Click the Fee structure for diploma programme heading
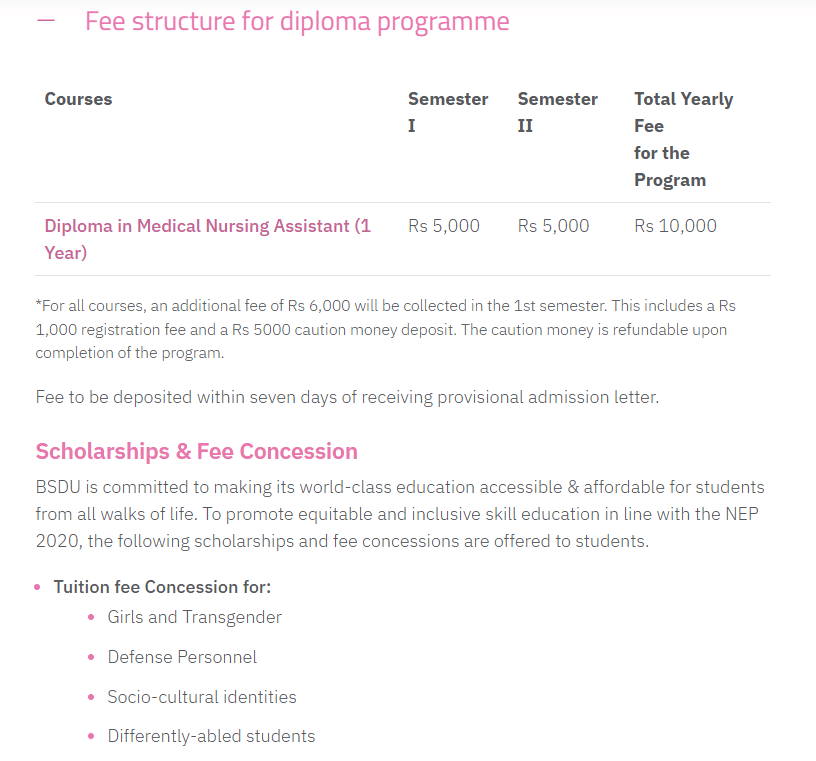Screen dimensions: 816x761 (x=297, y=21)
